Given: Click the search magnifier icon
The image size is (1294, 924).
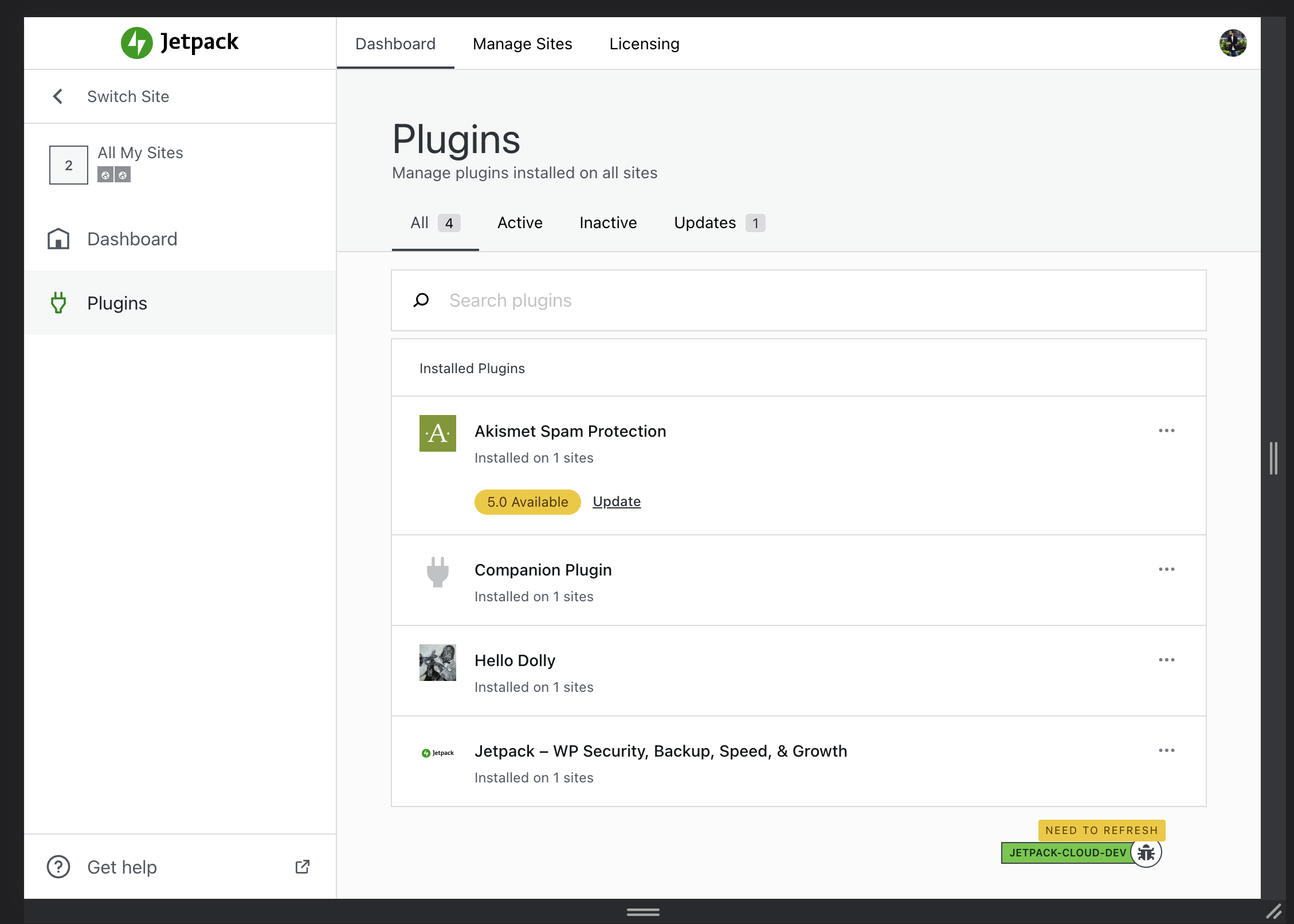Looking at the screenshot, I should tap(421, 300).
